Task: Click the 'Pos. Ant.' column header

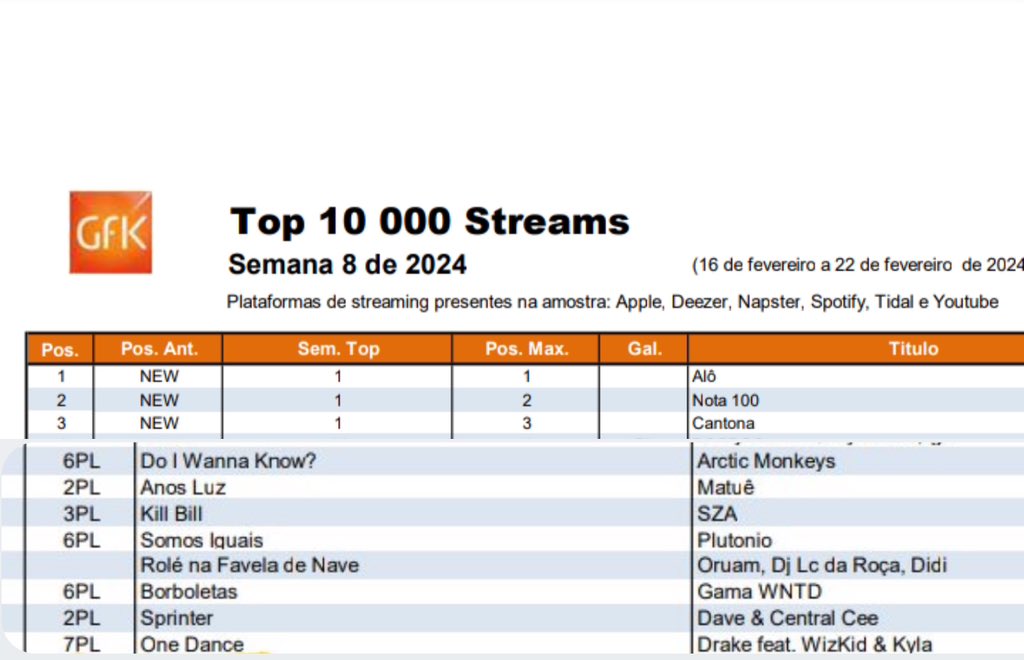Action: click(x=159, y=349)
